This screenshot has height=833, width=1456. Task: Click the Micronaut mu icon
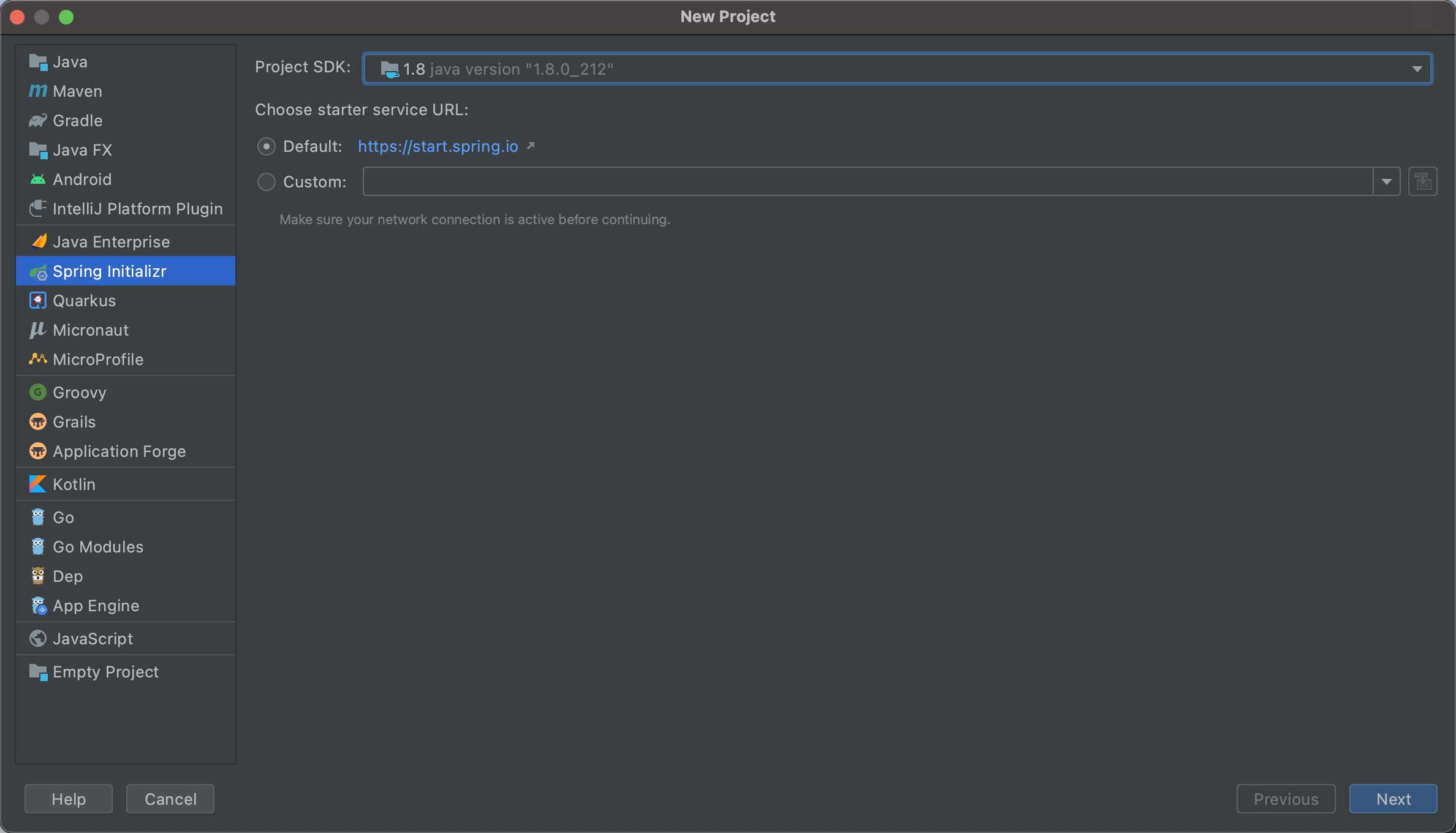(x=37, y=330)
